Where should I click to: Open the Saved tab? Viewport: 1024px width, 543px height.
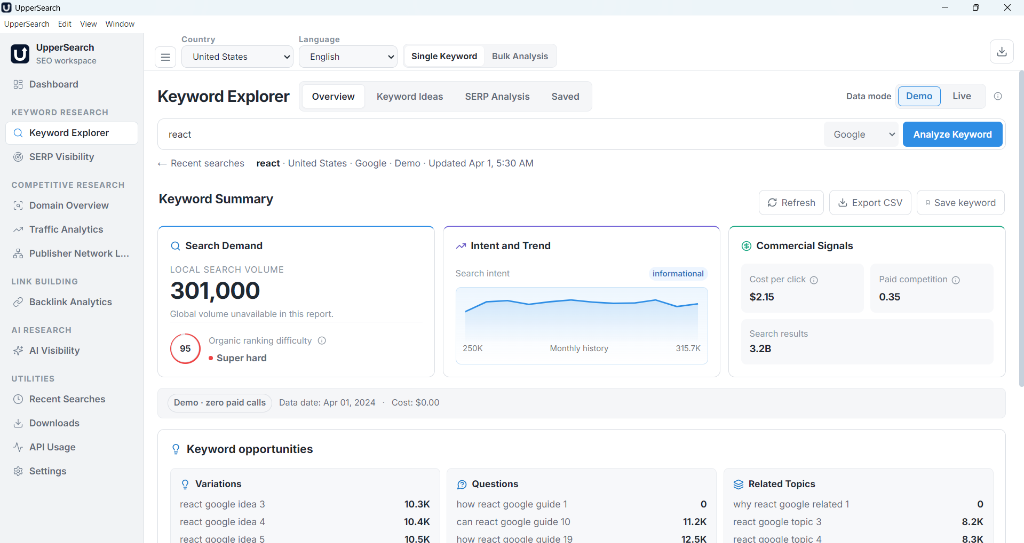pyautogui.click(x=565, y=97)
